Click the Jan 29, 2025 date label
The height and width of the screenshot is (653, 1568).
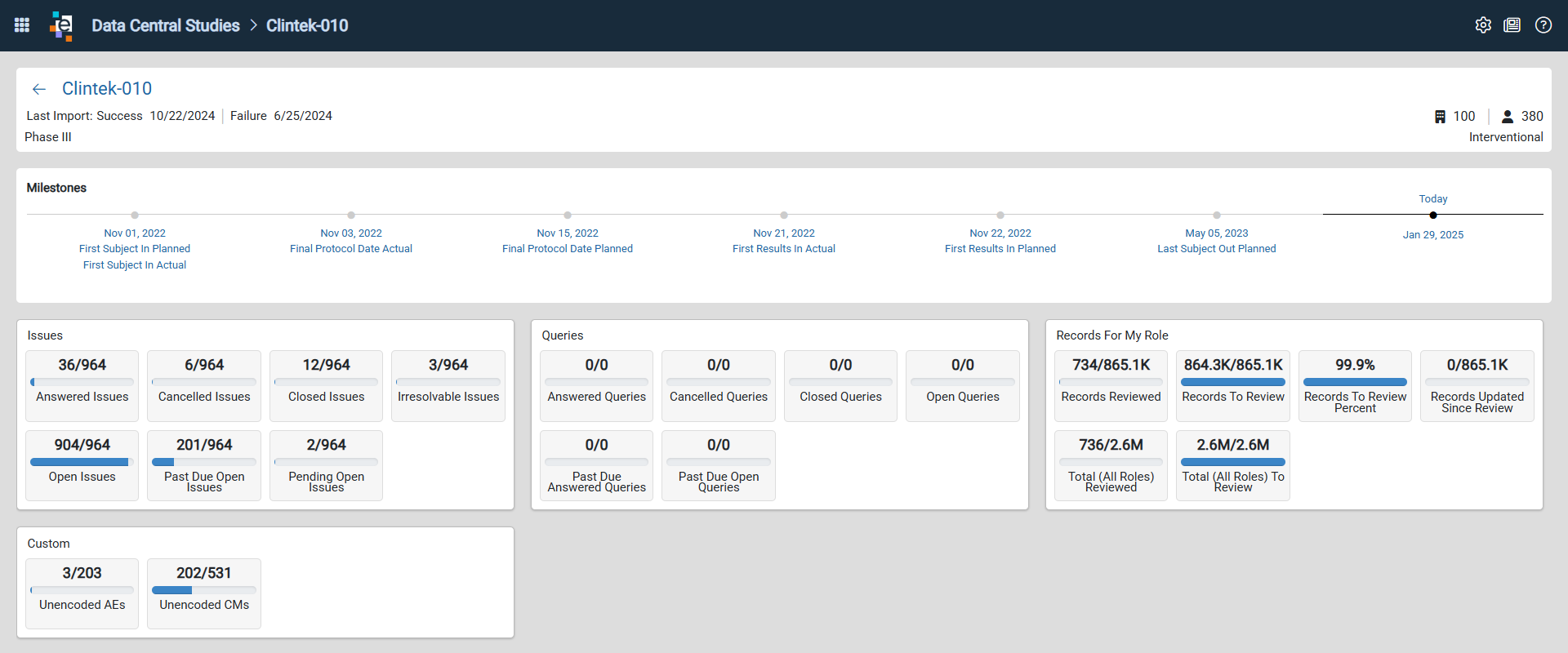click(x=1433, y=235)
